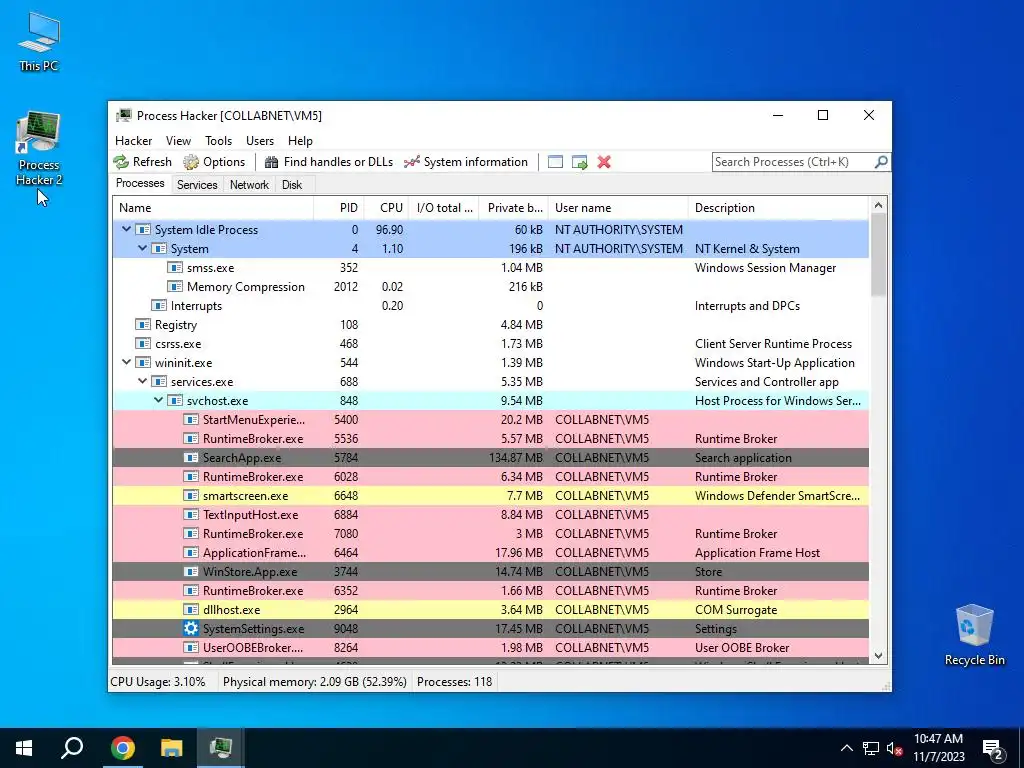Select the UserOOBEBroker row
The width and height of the screenshot is (1024, 768).
(x=491, y=647)
